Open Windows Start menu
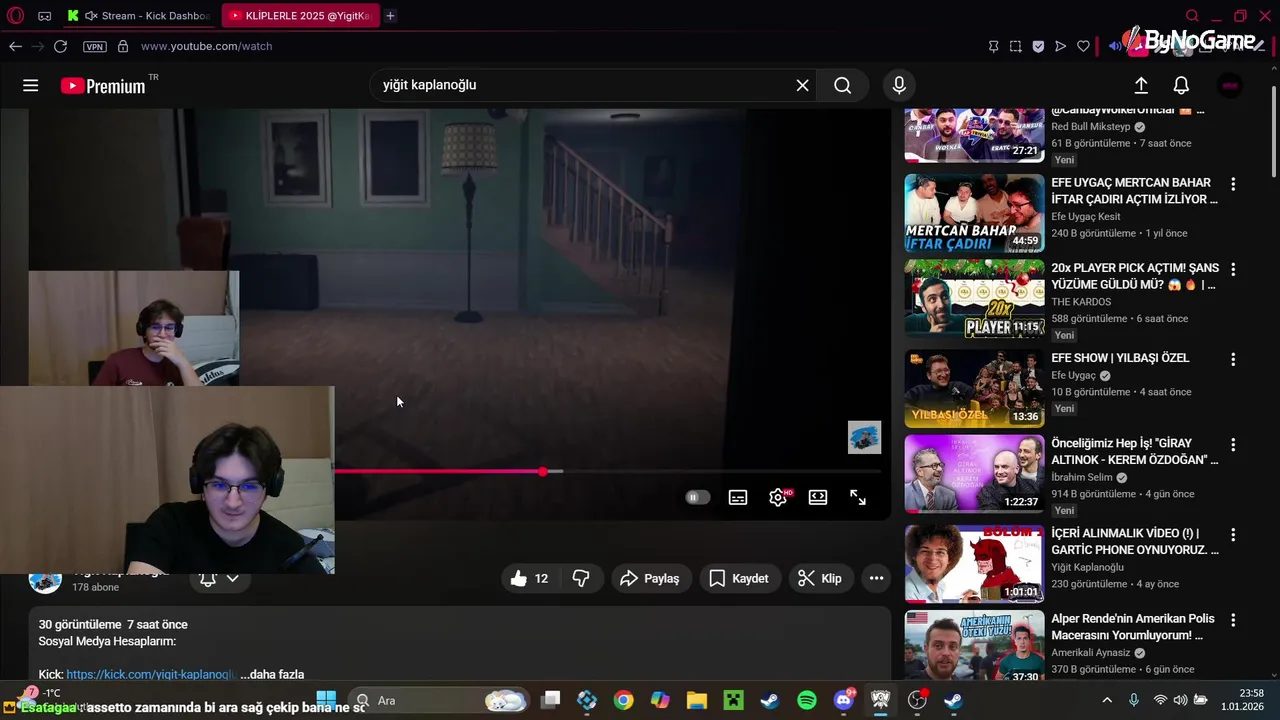 (x=326, y=701)
